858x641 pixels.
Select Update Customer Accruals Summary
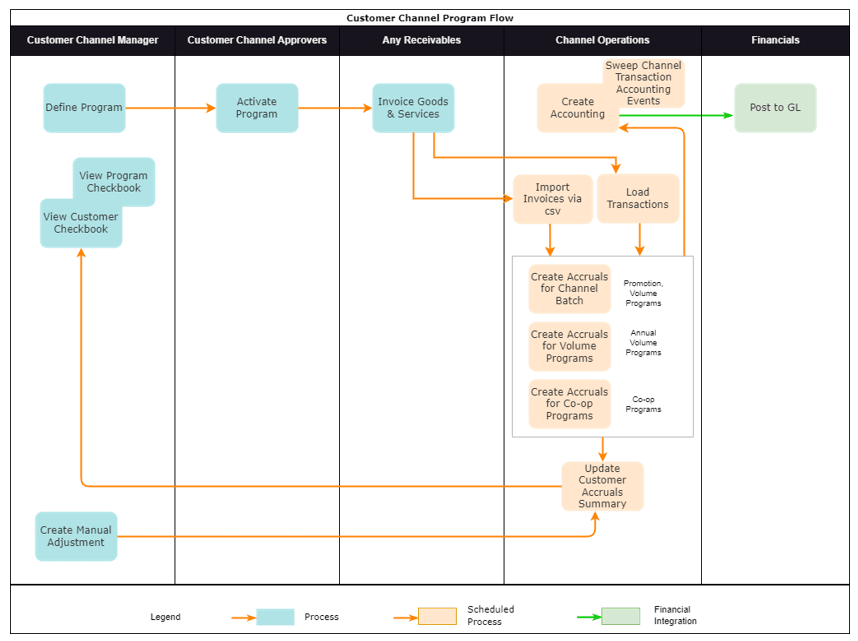[603, 486]
